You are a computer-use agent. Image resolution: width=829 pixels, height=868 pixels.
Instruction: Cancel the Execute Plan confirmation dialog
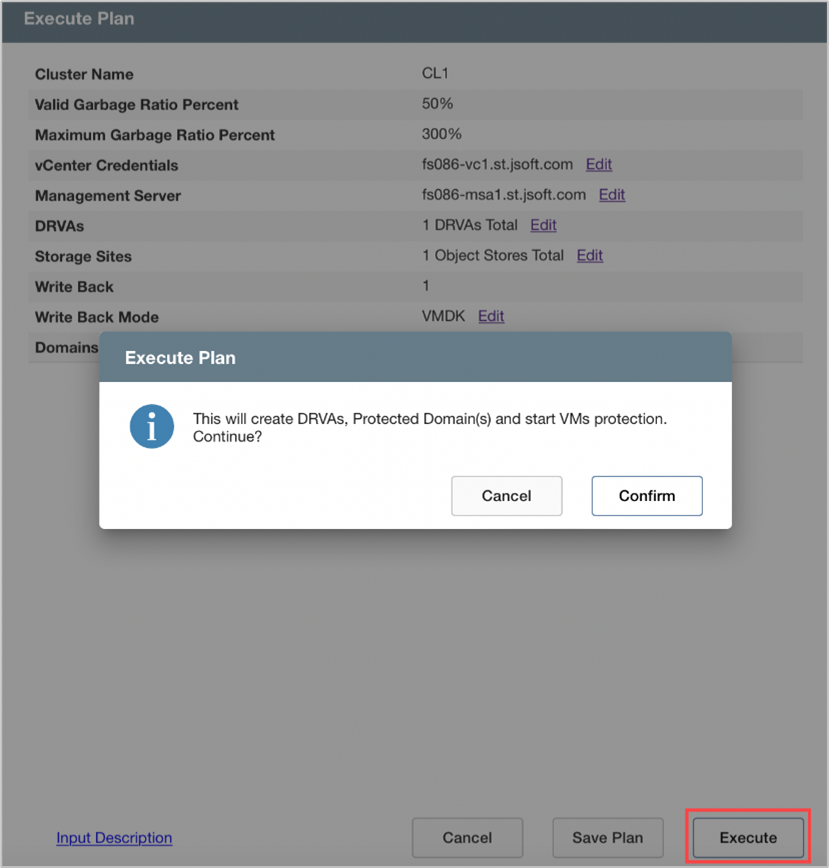[506, 495]
